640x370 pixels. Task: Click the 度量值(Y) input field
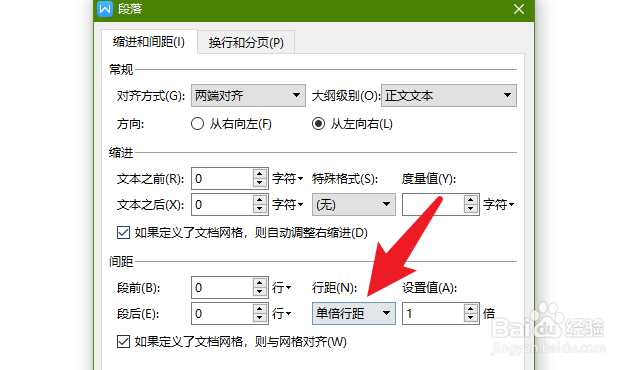(433, 204)
